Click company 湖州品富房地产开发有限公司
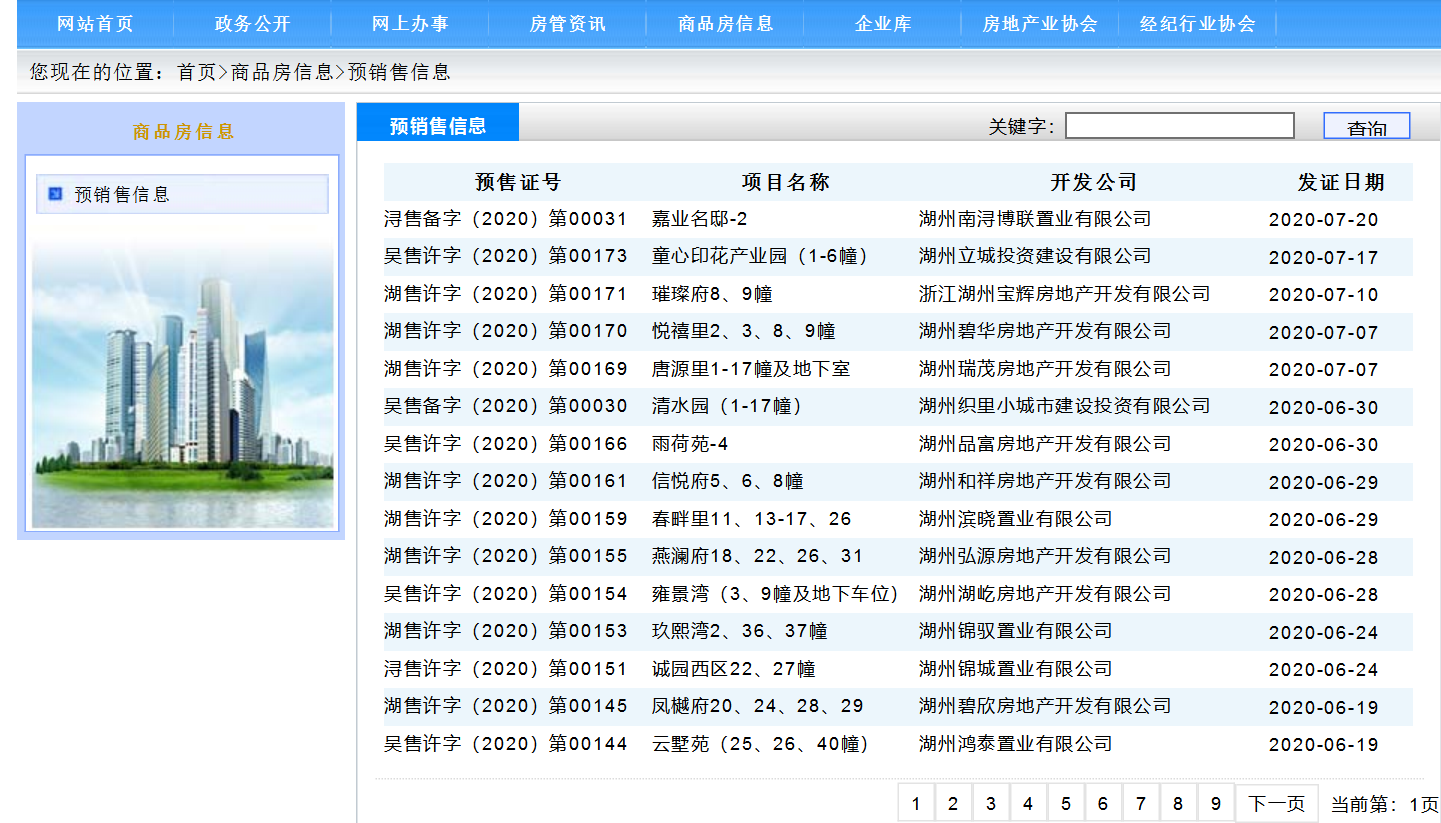 [1045, 444]
